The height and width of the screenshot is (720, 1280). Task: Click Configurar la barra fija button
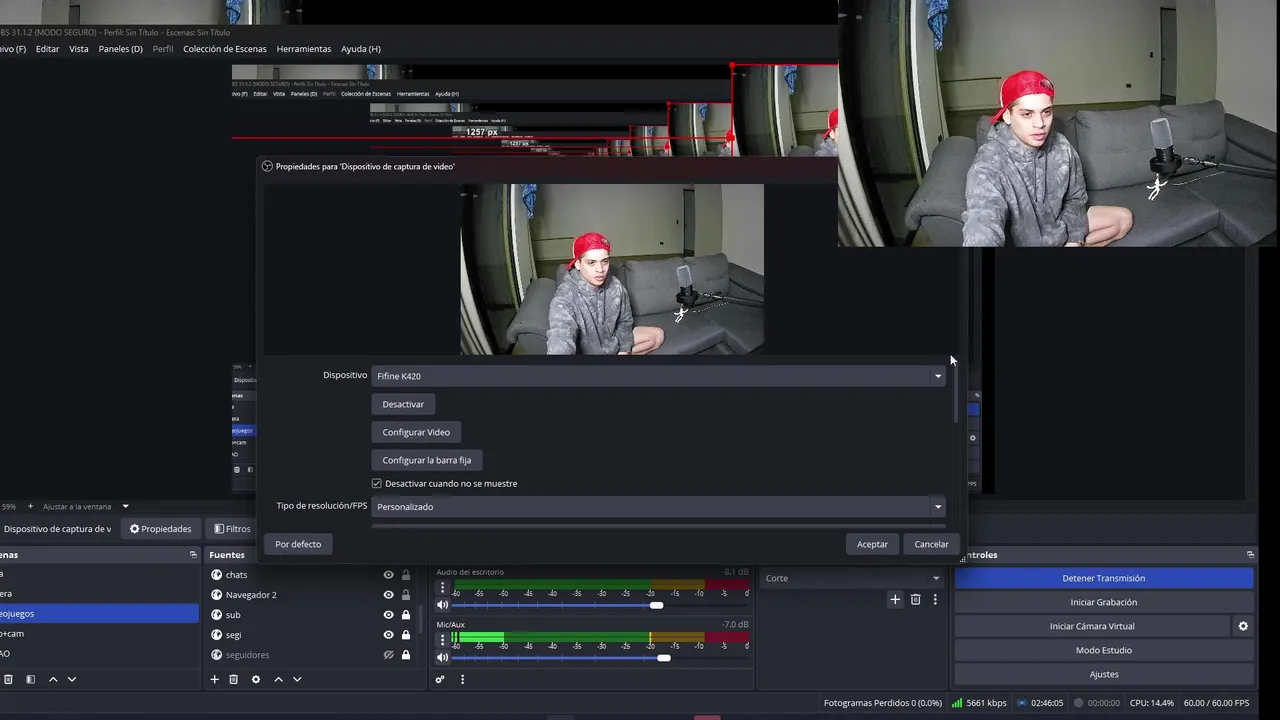[x=427, y=460]
